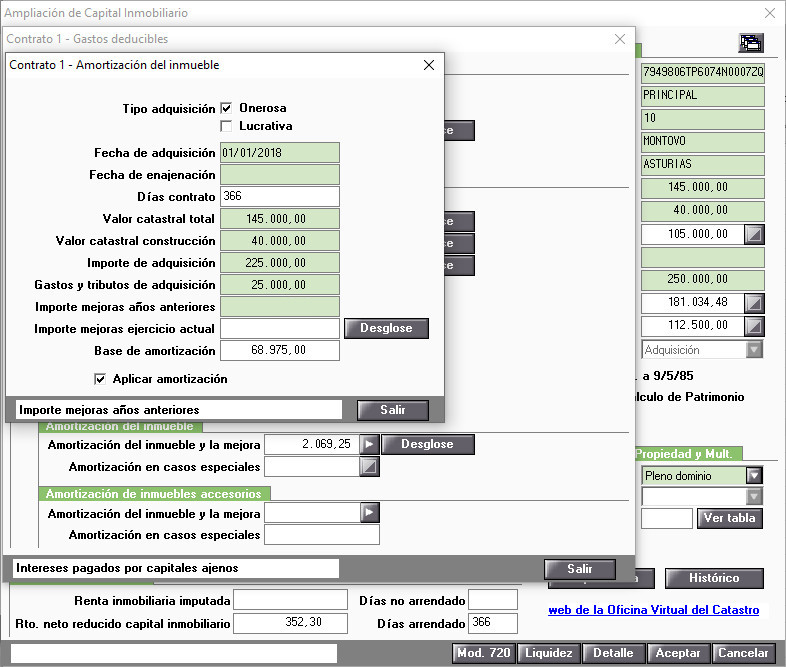Click the ASTURIAS field
786x667 pixels.
coord(703,165)
